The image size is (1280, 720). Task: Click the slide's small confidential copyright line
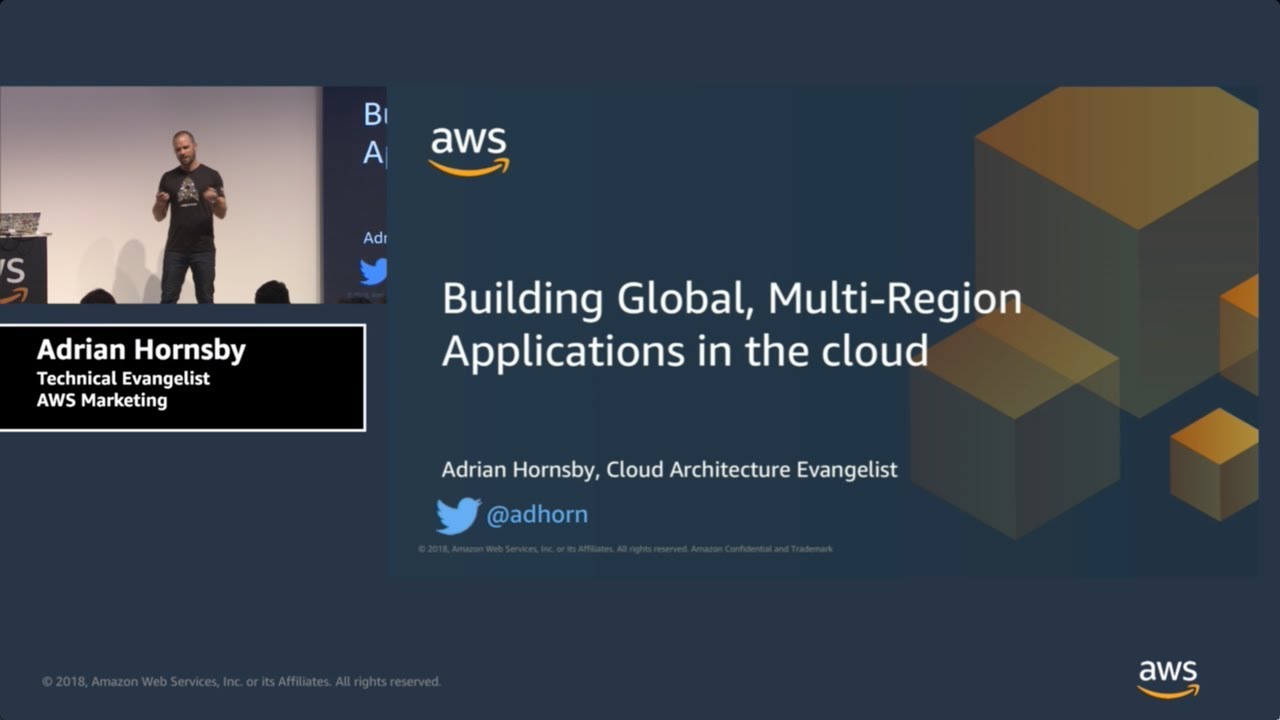tap(625, 549)
